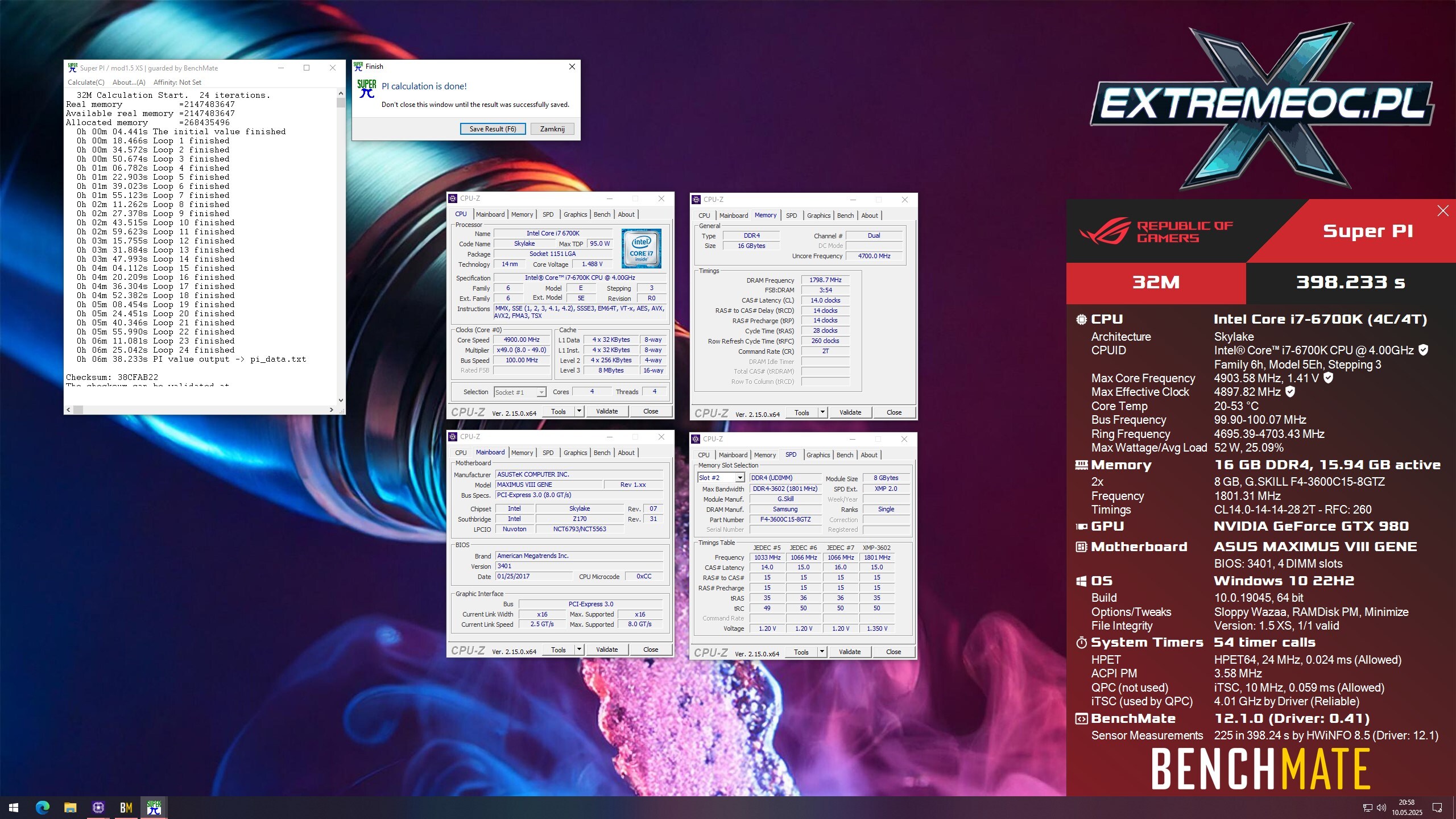The width and height of the screenshot is (1456, 819).
Task: Open the notification center icon
Action: tap(1437, 808)
